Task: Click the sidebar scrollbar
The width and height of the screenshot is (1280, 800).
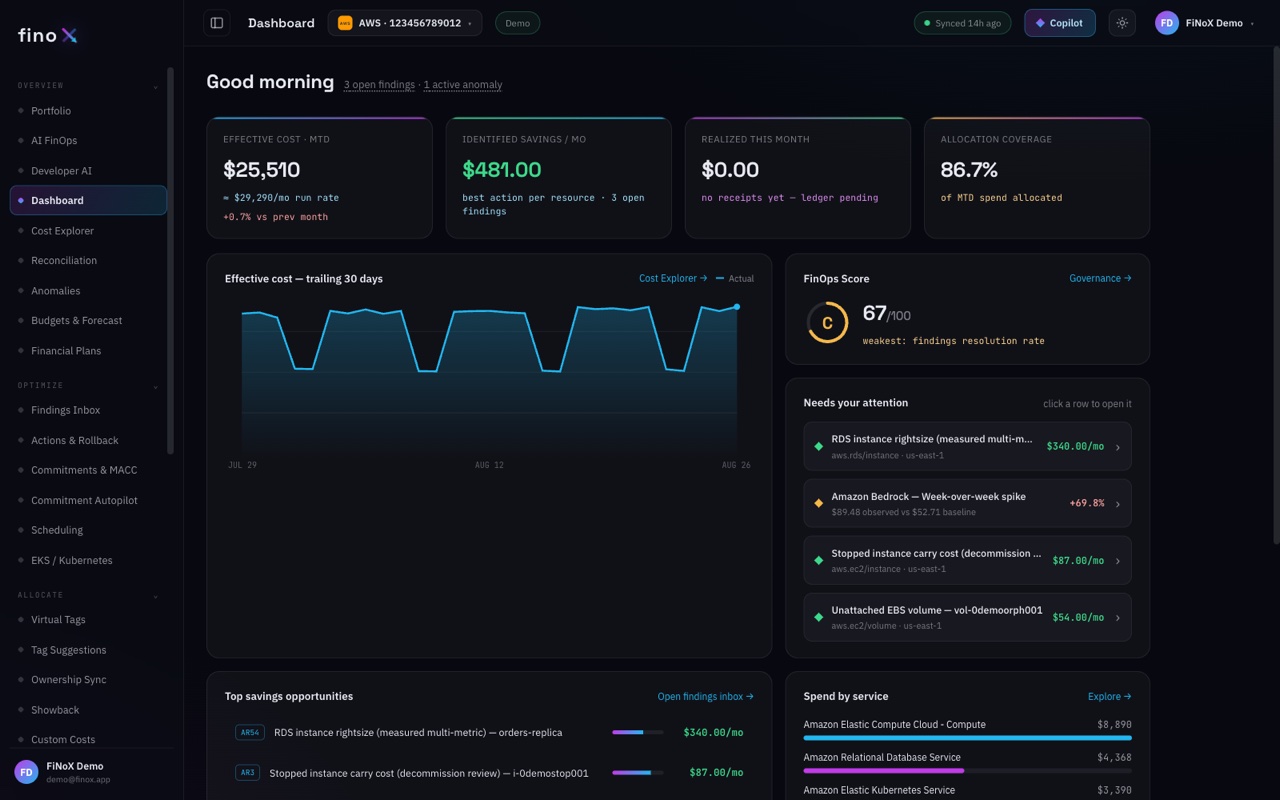Action: (170, 260)
